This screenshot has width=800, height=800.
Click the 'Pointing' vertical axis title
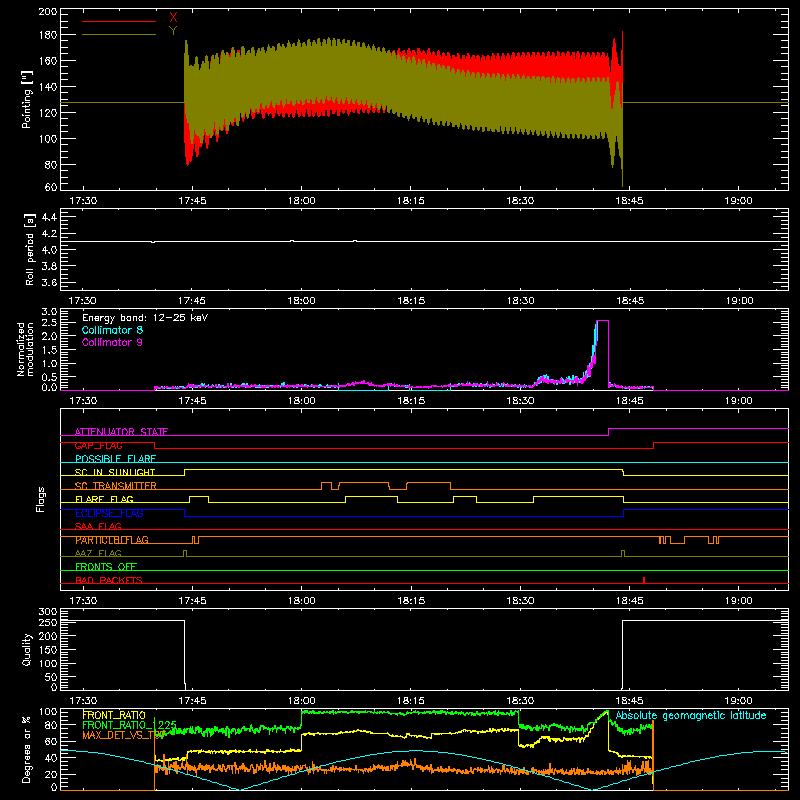click(x=27, y=99)
